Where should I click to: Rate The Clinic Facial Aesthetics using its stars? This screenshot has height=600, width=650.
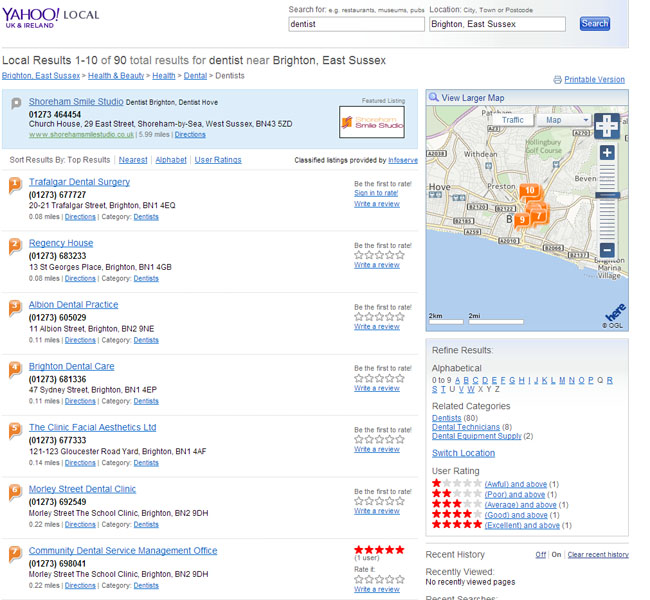379,440
